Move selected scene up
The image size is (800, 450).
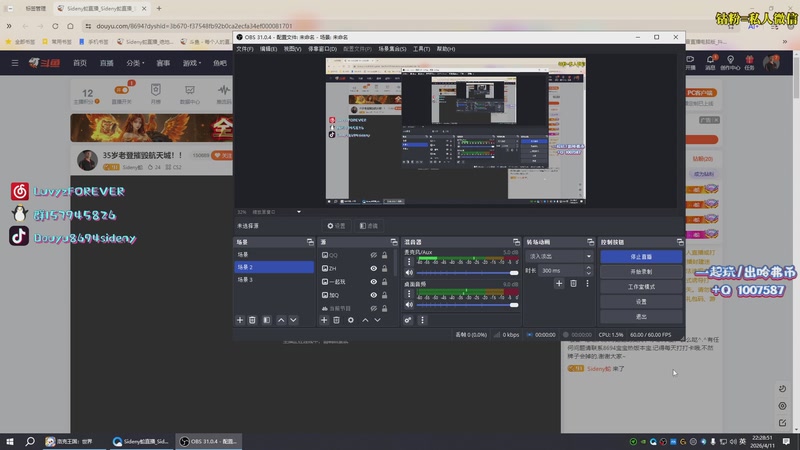[x=281, y=320]
